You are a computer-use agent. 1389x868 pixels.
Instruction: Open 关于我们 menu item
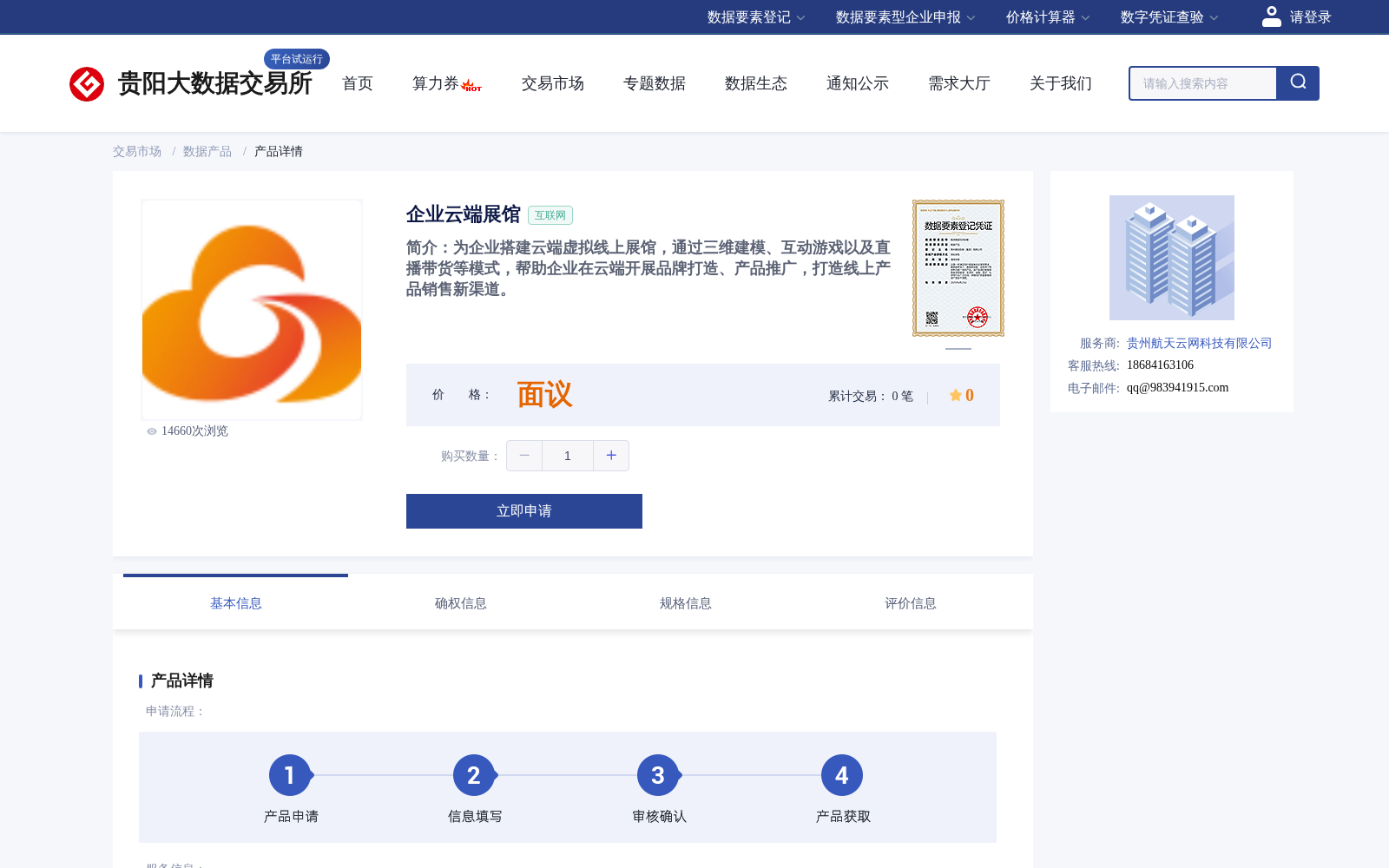1061,83
